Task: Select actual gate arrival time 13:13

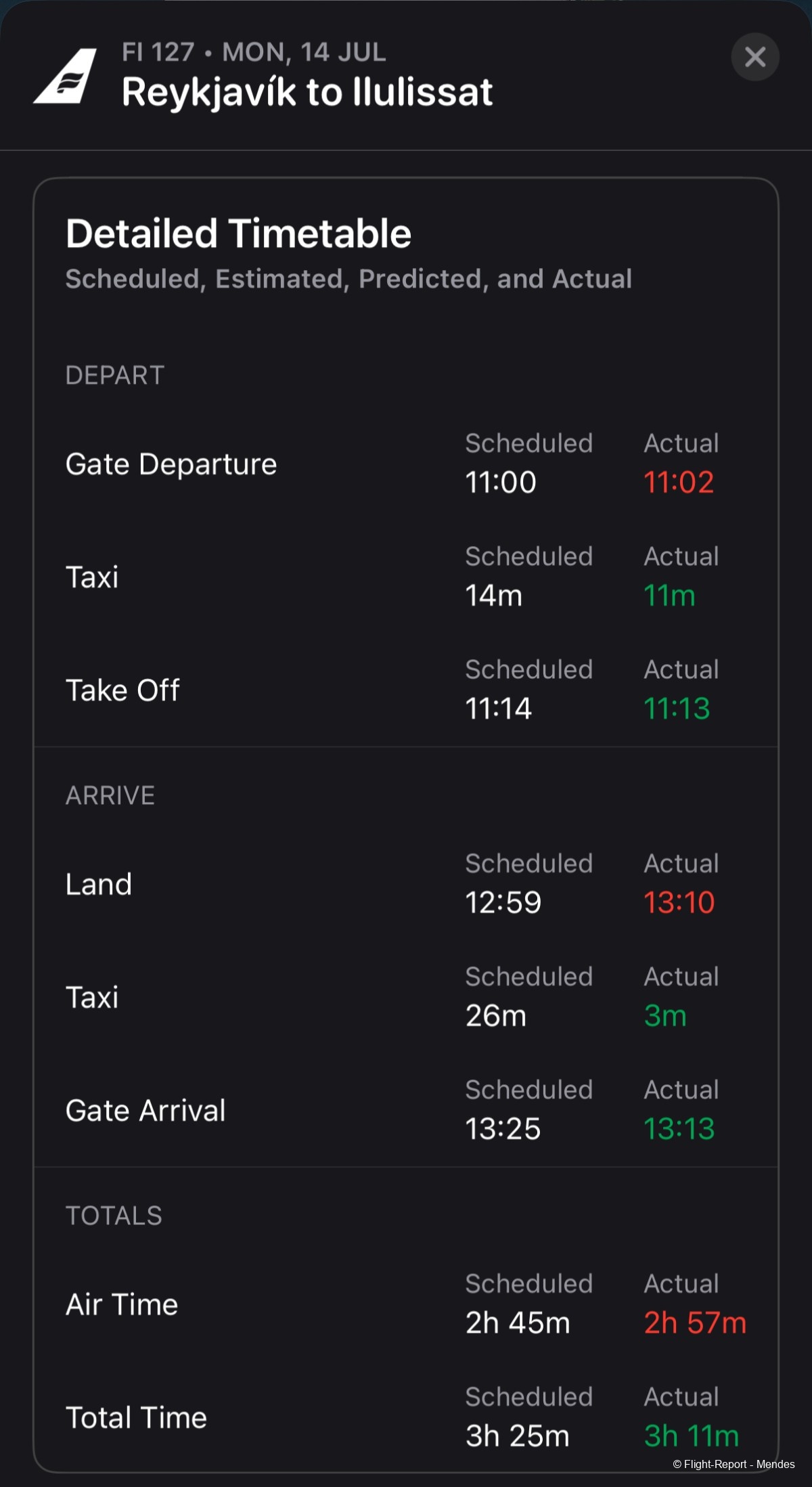Action: 679,1128
